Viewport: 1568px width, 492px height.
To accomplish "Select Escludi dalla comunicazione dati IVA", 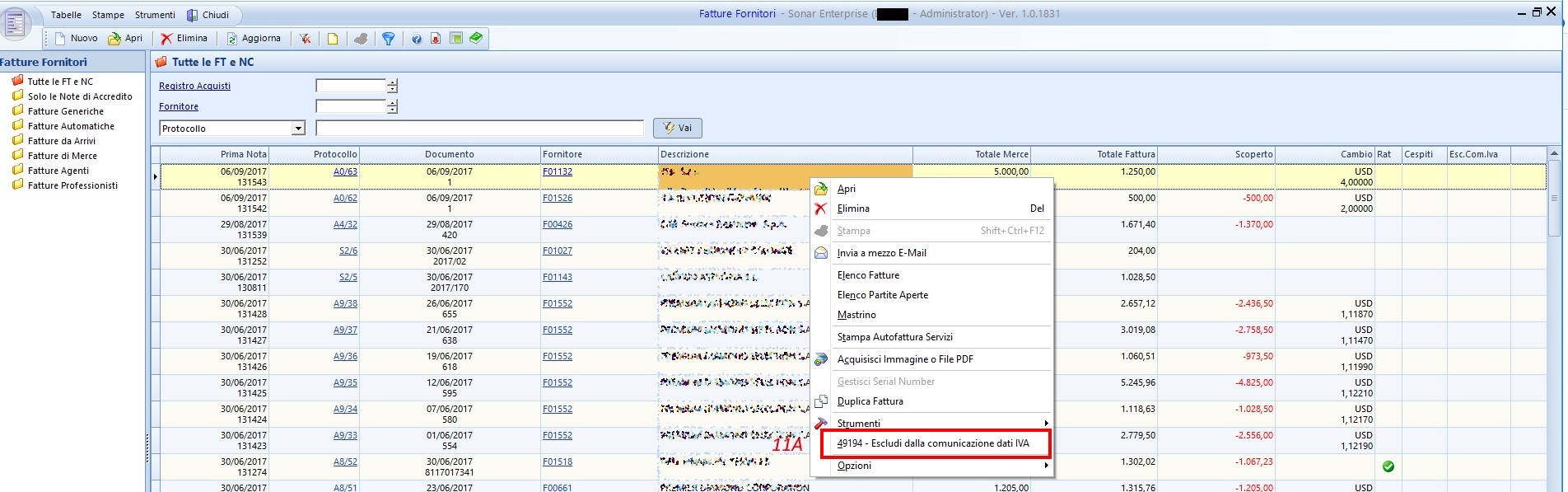I will click(932, 443).
